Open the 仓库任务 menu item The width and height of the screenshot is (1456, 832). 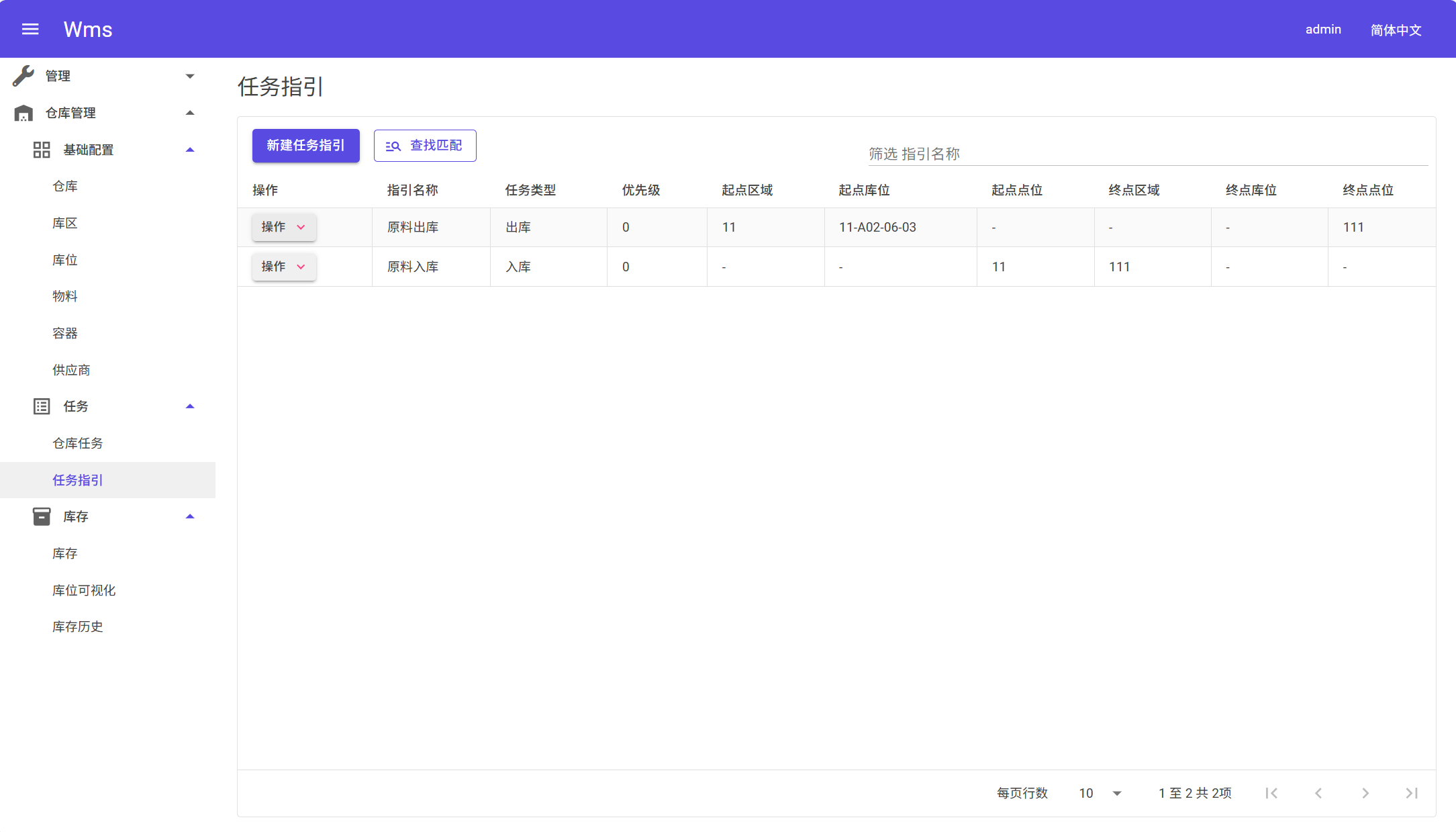coord(78,443)
